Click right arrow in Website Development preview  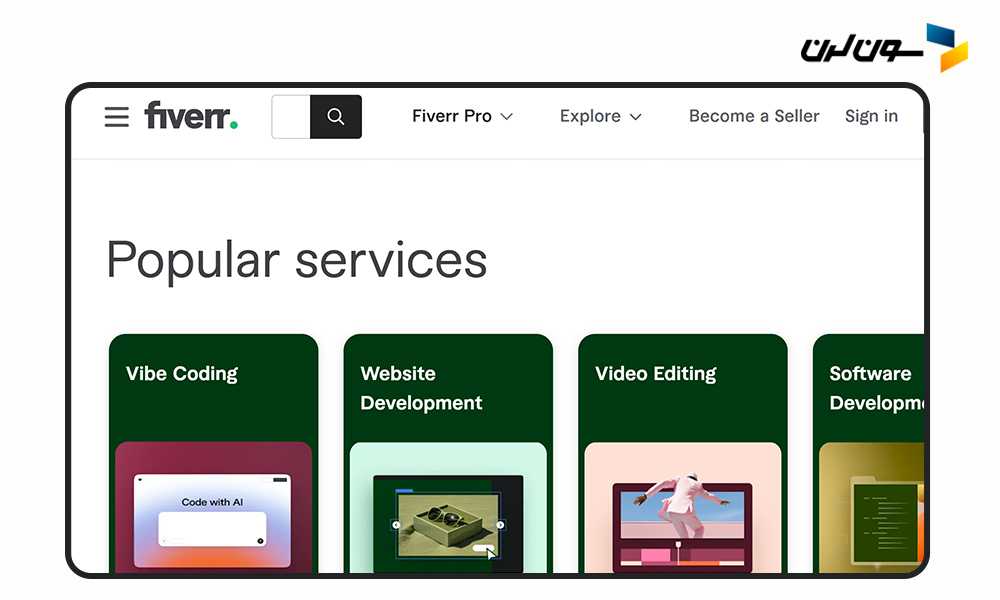501,524
